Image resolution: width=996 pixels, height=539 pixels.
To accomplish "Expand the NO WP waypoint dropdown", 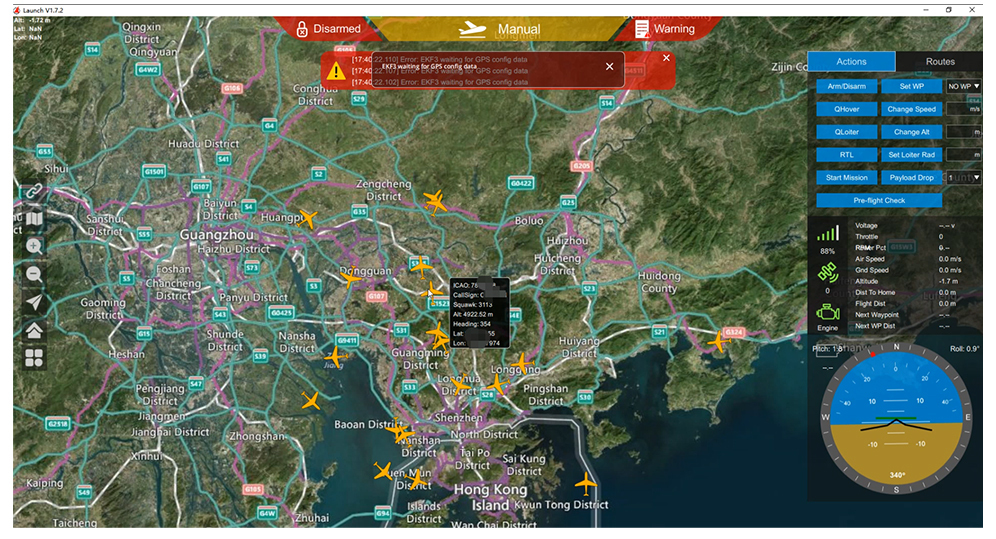I will (x=964, y=86).
